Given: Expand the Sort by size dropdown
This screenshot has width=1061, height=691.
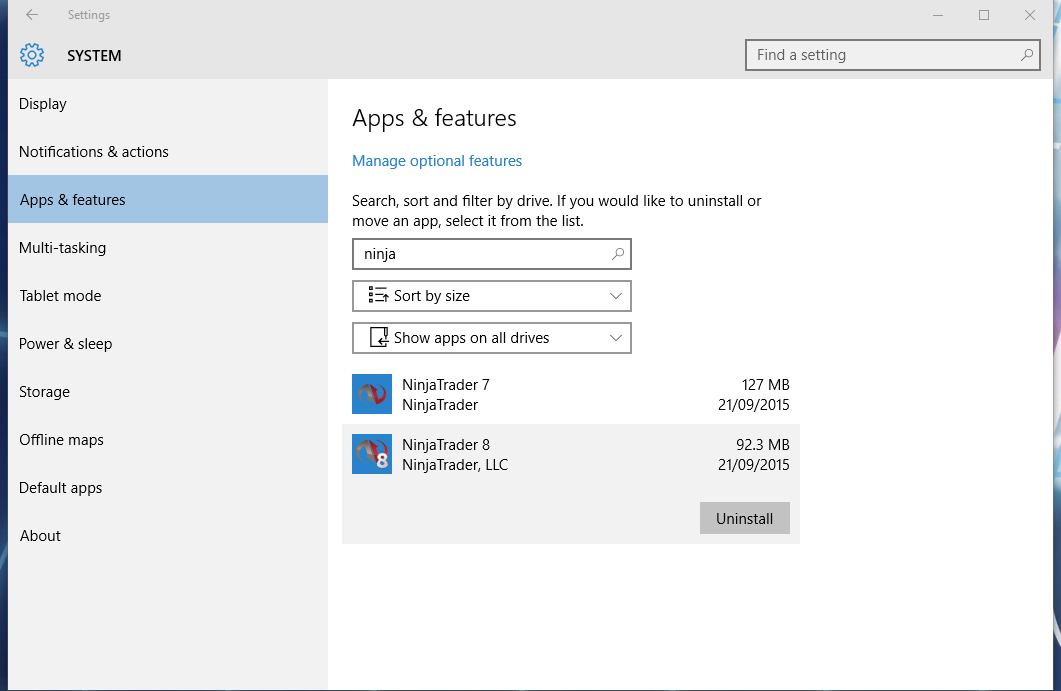Looking at the screenshot, I should (x=616, y=296).
